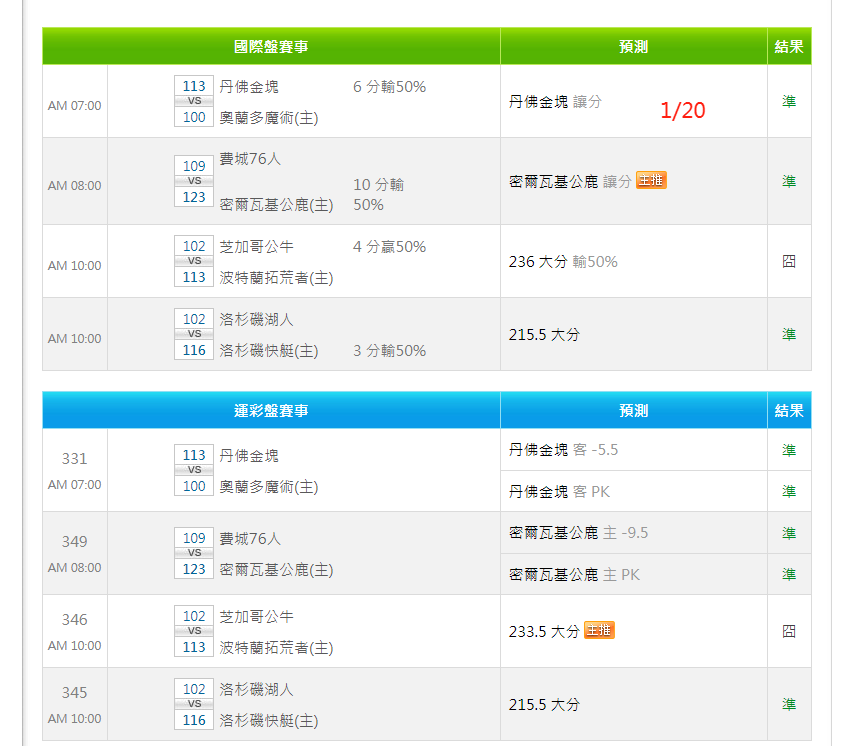The image size is (867, 746).
Task: Click 波特蘭拓荒者(主) in the game 346 row
Action: [276, 648]
